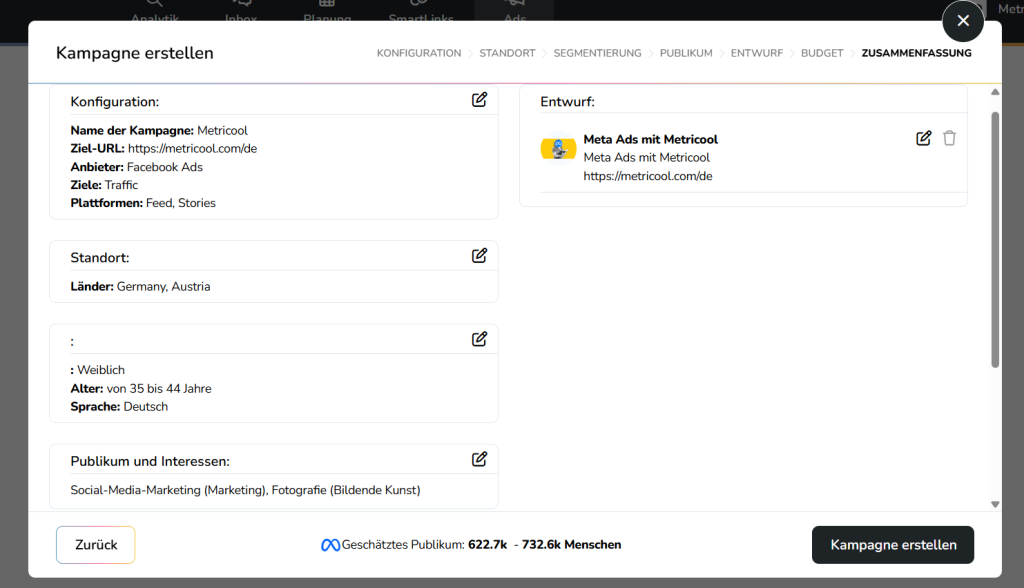Click the Publikum und Interessen: heading
Image resolution: width=1024 pixels, height=588 pixels.
150,461
